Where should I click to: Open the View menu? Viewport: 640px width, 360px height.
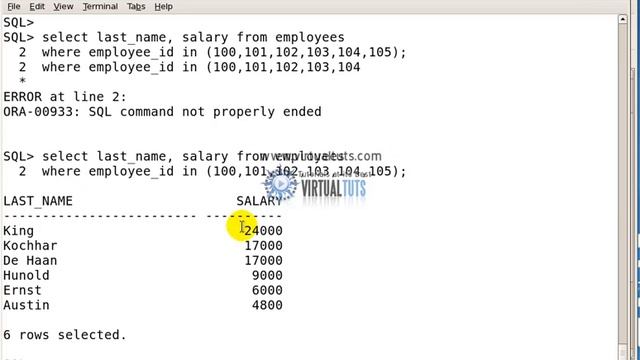coord(63,7)
